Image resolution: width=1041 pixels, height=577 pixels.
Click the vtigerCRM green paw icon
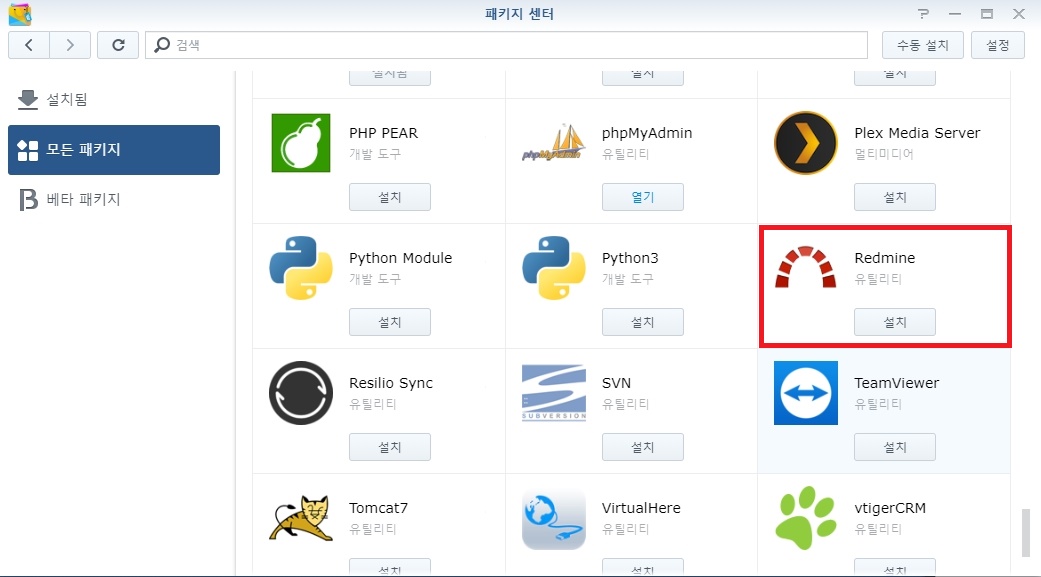(805, 518)
